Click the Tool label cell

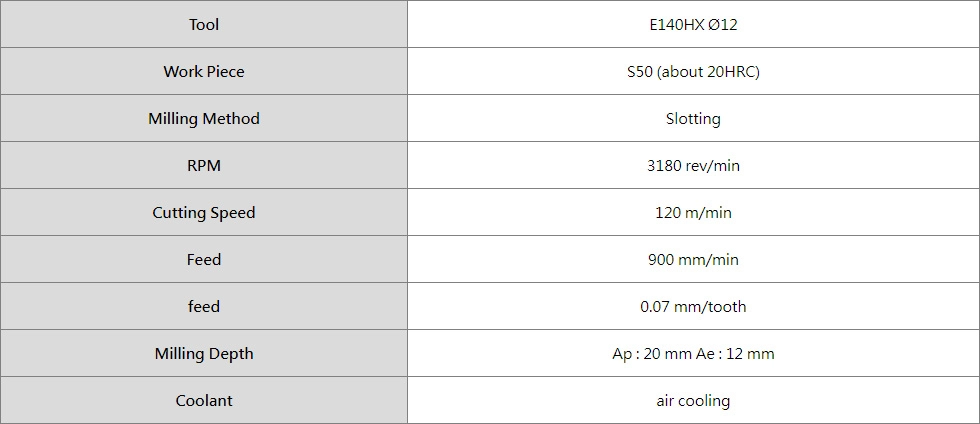[204, 24]
